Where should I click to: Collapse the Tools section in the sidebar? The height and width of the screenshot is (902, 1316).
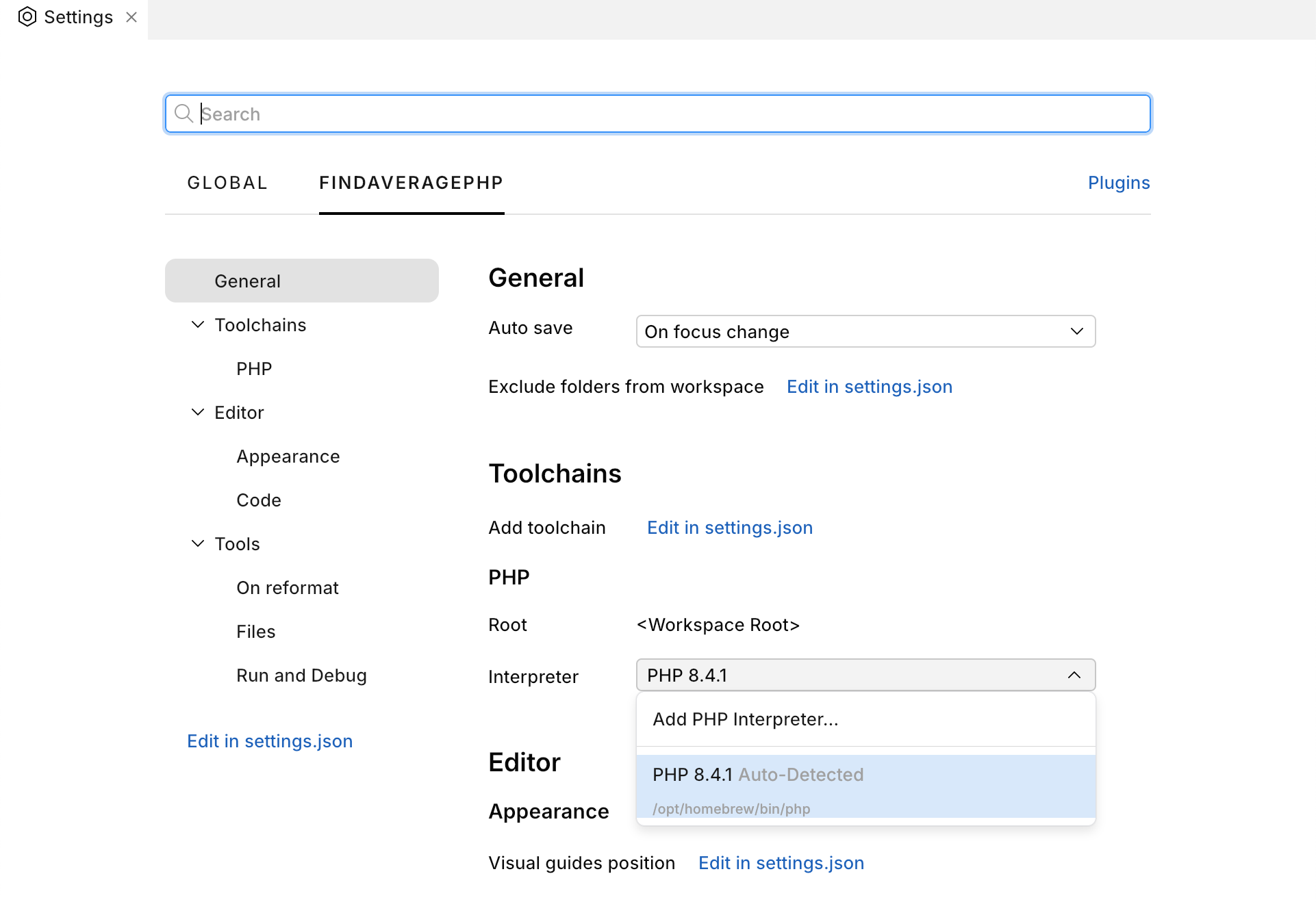197,543
